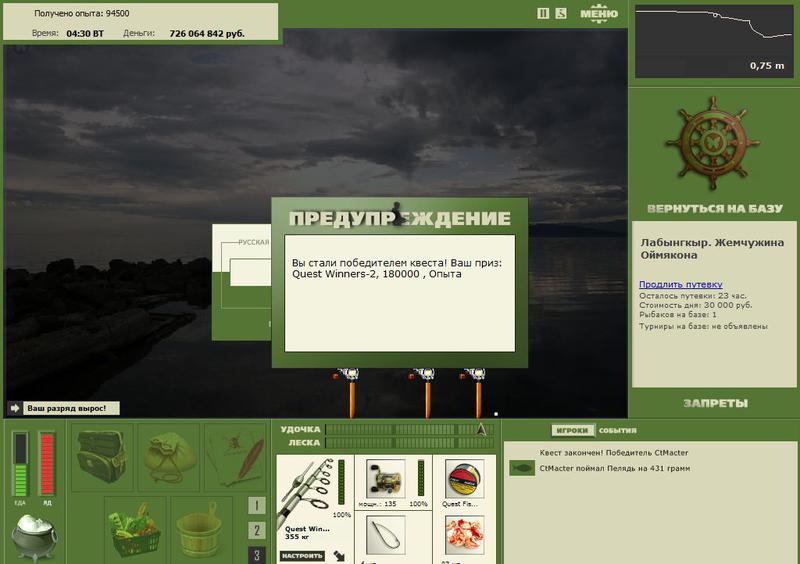The image size is (800, 564).
Task: Click 'Получено опыта: 94500' text
Action: (x=82, y=13)
